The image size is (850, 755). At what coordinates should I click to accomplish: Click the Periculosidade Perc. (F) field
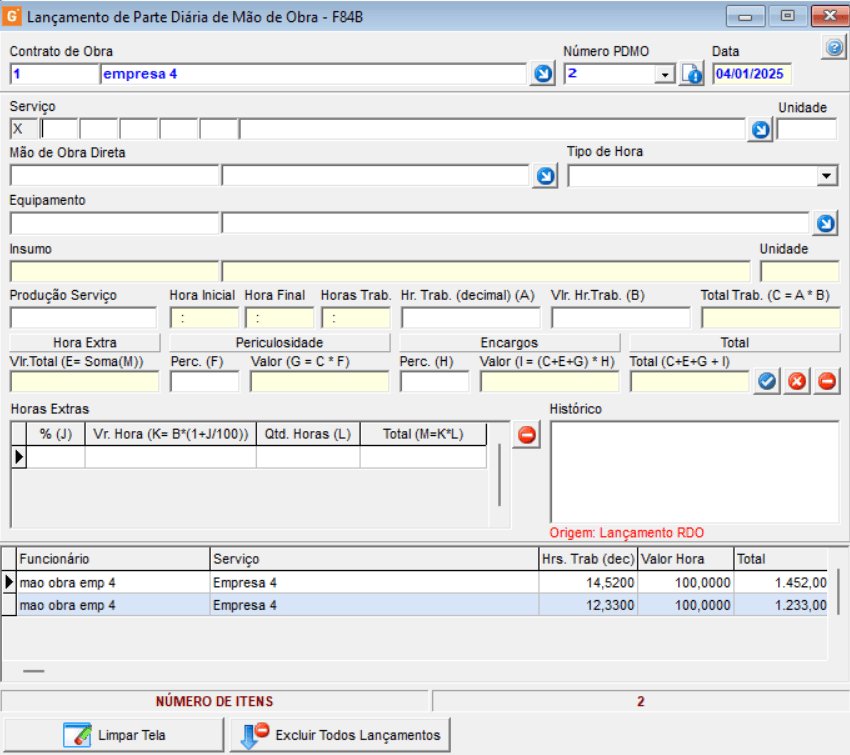[x=204, y=382]
